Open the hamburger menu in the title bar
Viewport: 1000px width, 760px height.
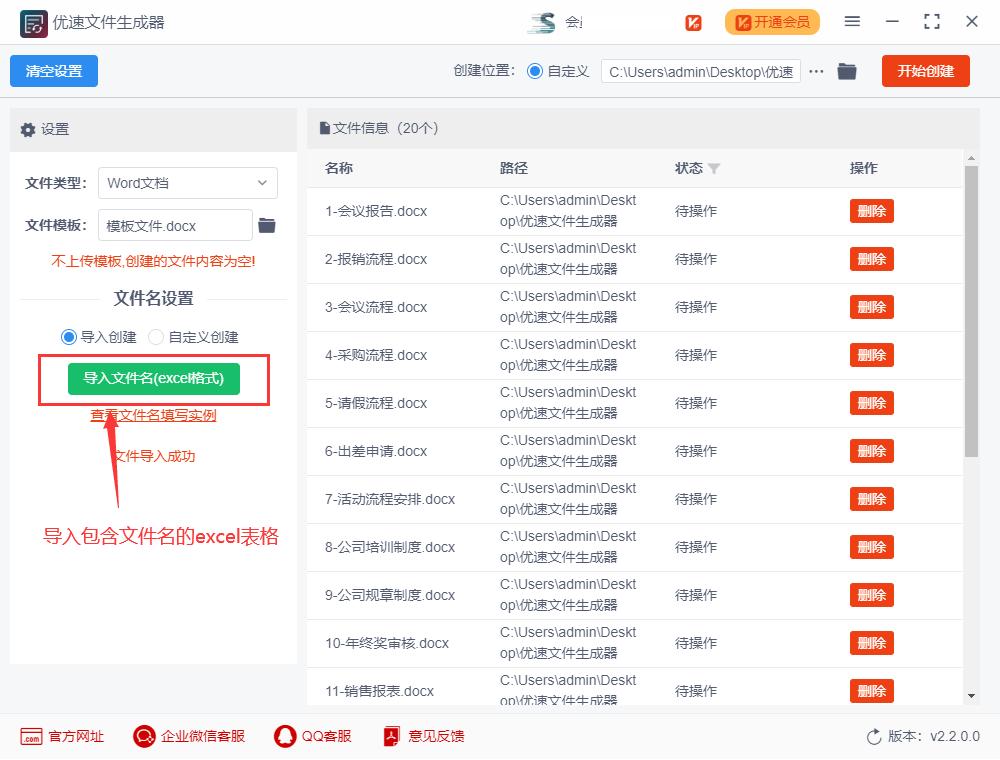853,21
